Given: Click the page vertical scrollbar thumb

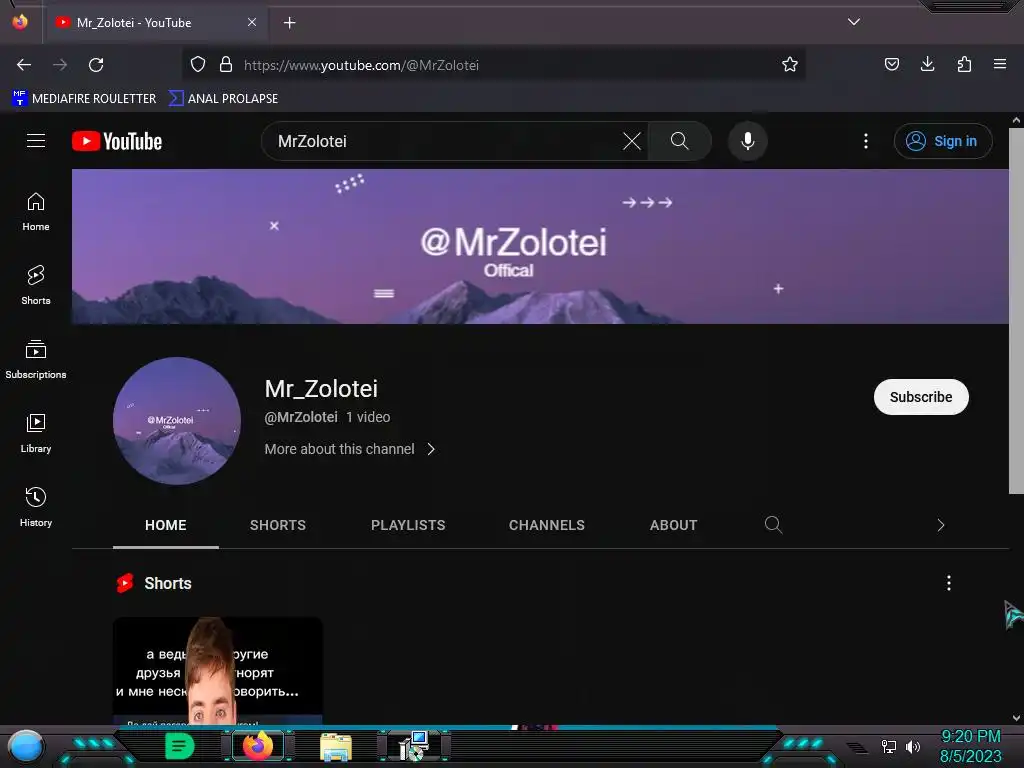Looking at the screenshot, I should 1016,310.
